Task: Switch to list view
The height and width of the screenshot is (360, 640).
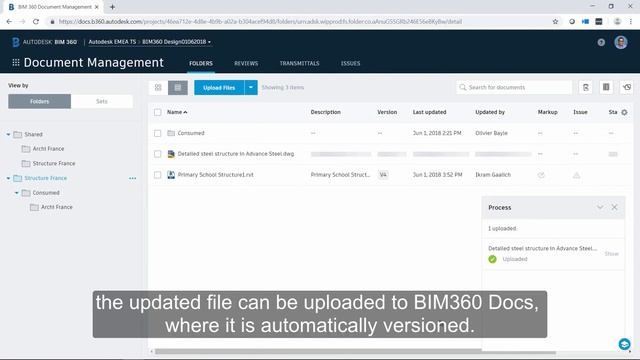Action: (178, 87)
